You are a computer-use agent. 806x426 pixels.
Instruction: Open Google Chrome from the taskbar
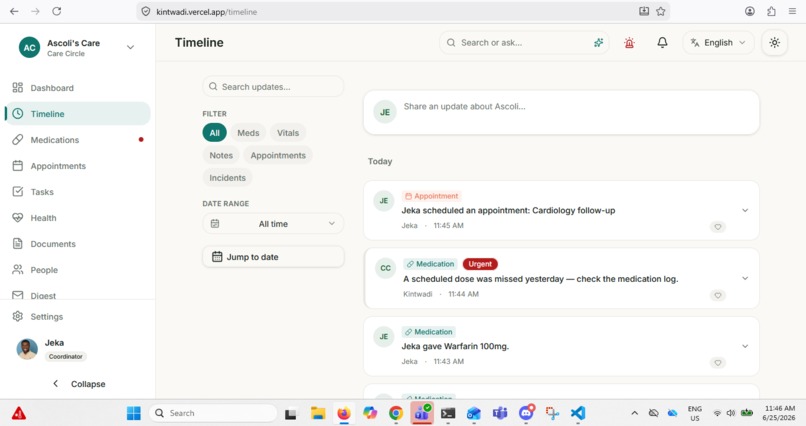pyautogui.click(x=395, y=413)
